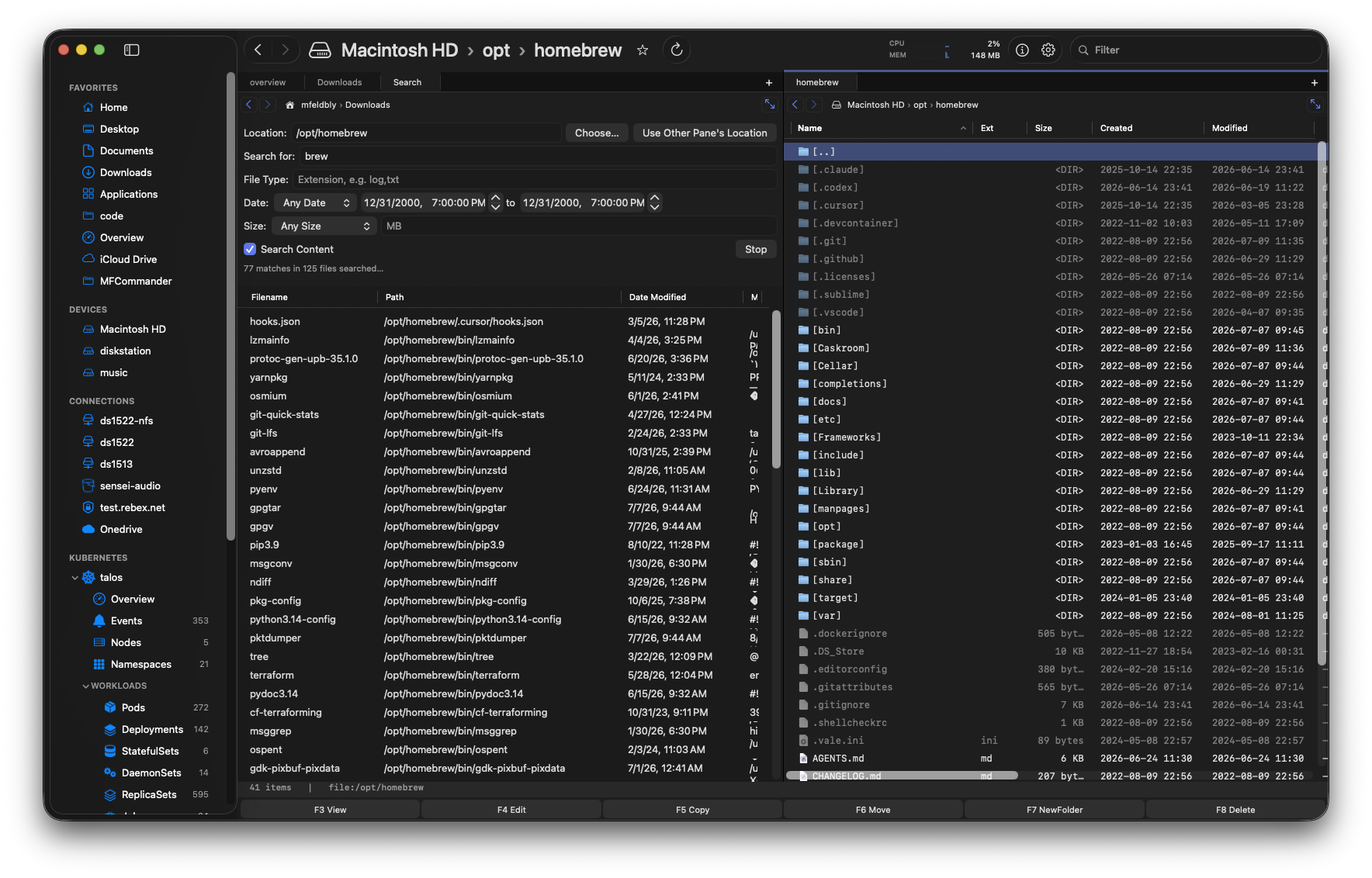
Task: Open the StatefulSets workload list
Action: point(150,751)
